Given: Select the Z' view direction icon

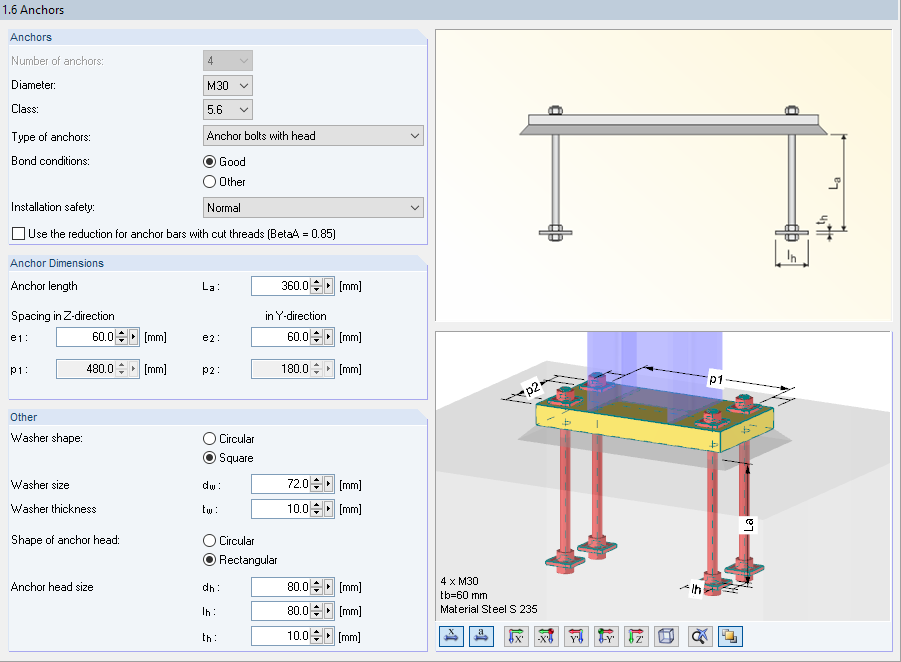Looking at the screenshot, I should tap(636, 636).
